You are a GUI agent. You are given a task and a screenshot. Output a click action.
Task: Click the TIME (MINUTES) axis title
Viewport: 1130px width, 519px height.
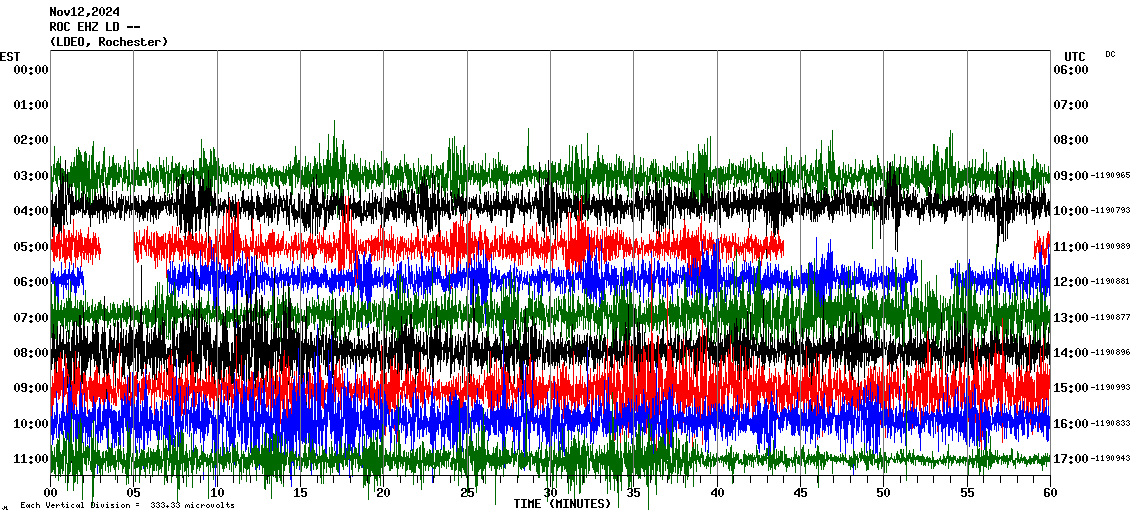click(x=562, y=504)
